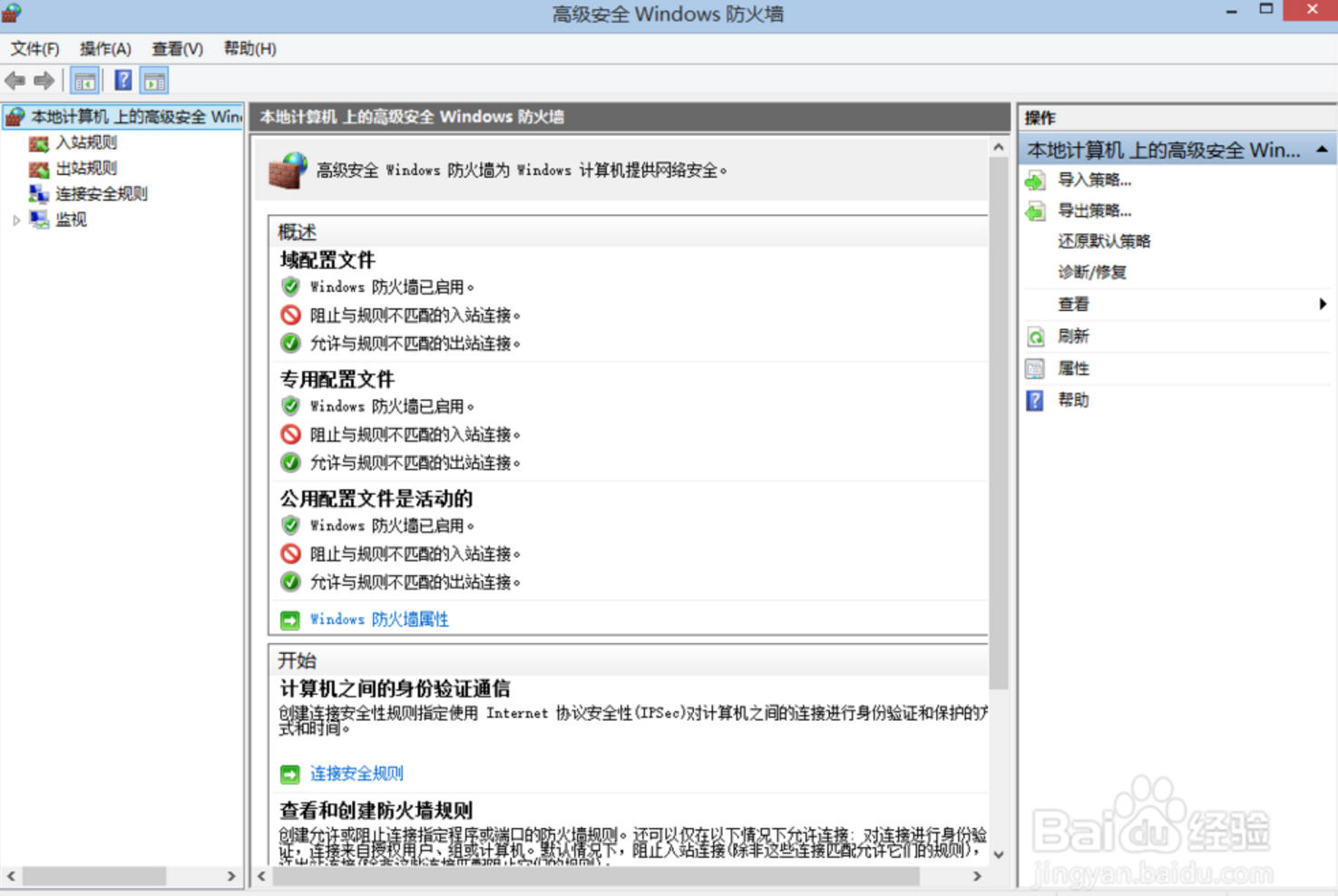Image resolution: width=1338 pixels, height=896 pixels.
Task: Click the 属性 properties icon
Action: pyautogui.click(x=1035, y=369)
